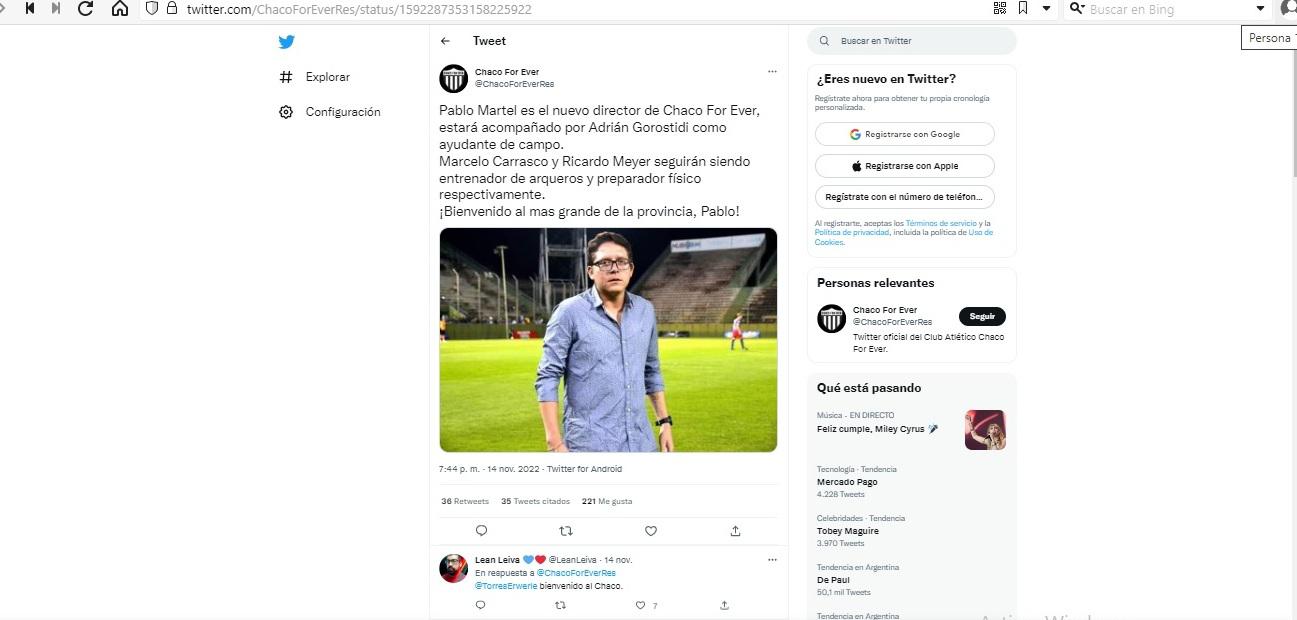
Task: Open the QR code page tool
Action: (1000, 9)
